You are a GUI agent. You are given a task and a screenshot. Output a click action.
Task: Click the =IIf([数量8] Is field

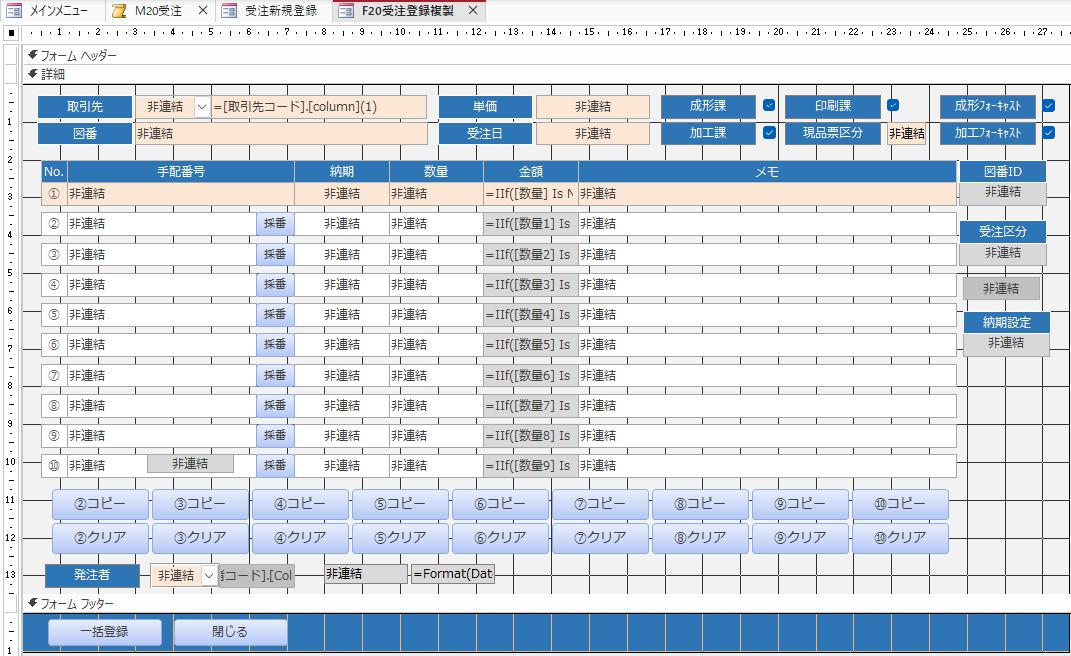pyautogui.click(x=531, y=435)
